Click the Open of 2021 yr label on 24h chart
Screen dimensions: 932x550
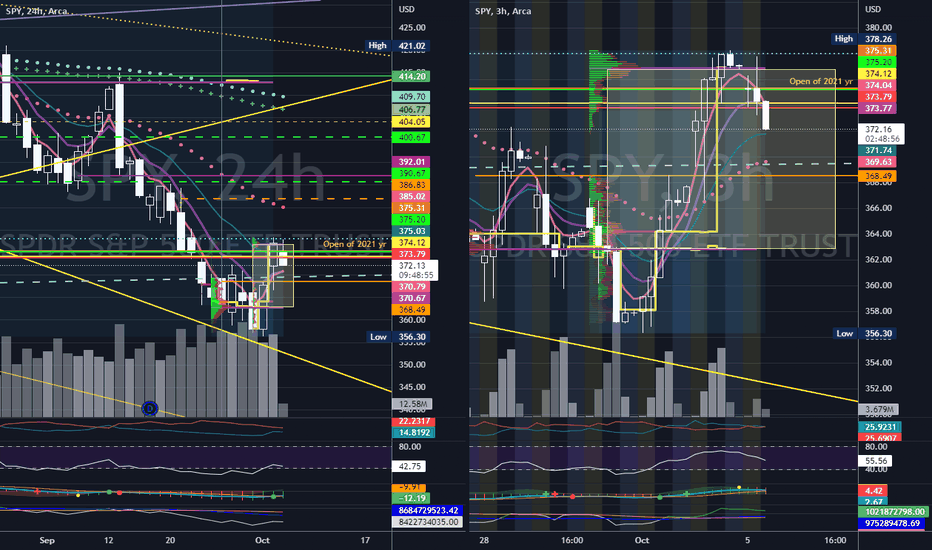pyautogui.click(x=354, y=244)
